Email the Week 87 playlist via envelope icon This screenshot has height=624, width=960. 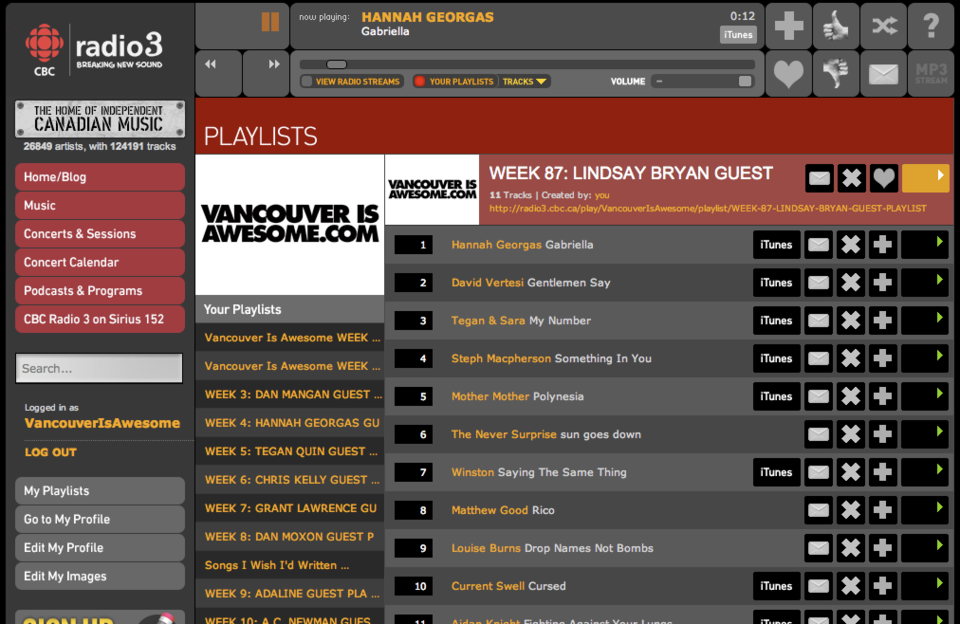(819, 178)
